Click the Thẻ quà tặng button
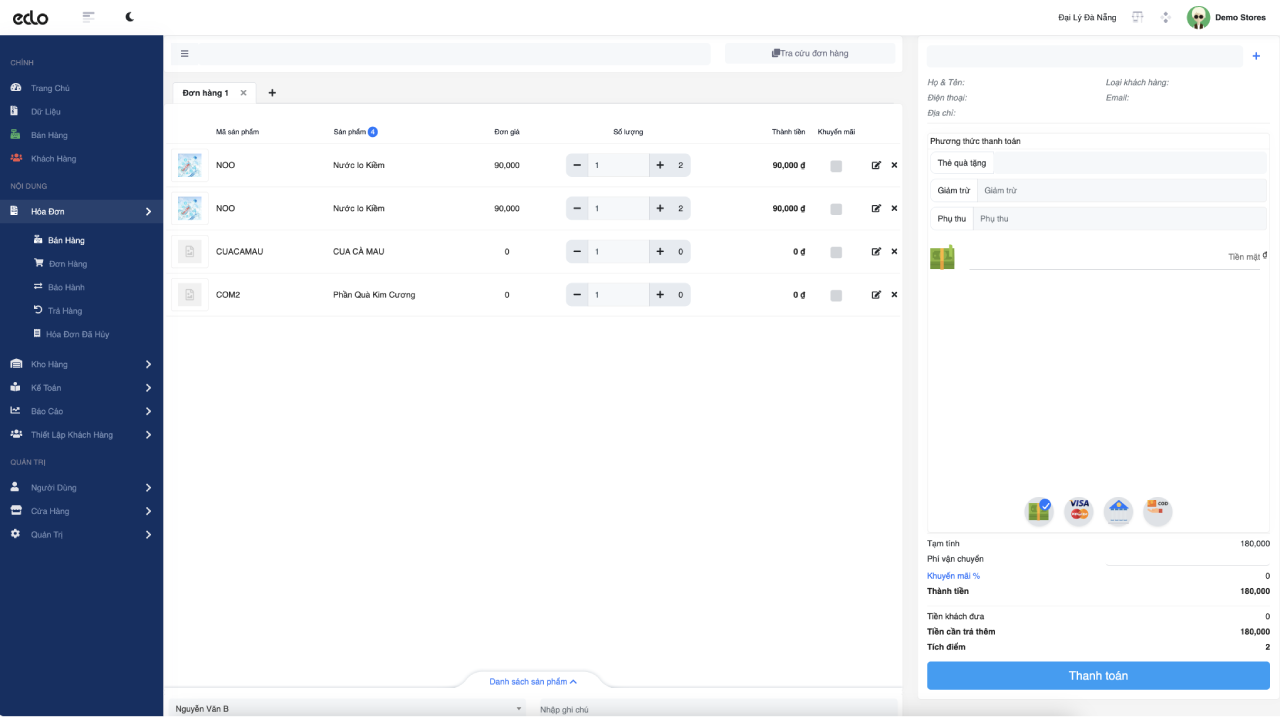Viewport: 1280px width, 720px height. coord(961,163)
